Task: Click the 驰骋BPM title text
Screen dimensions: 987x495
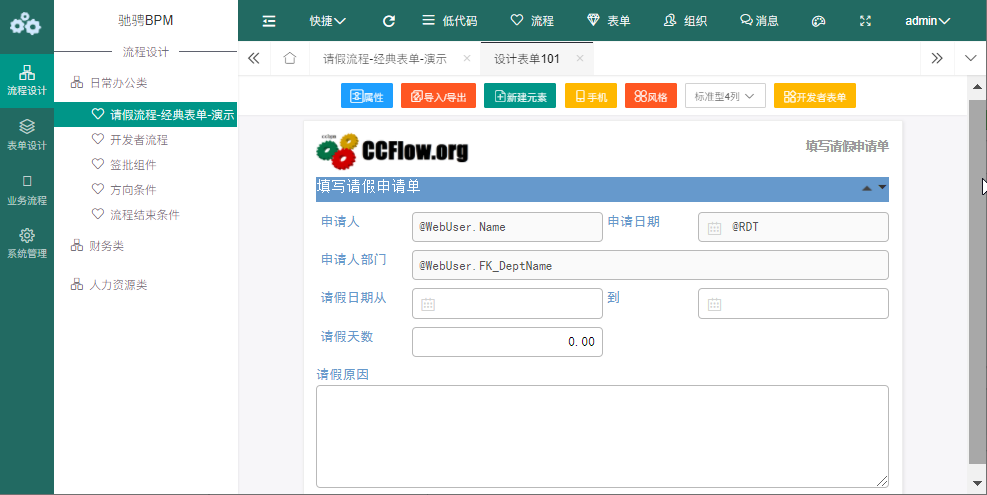Action: [x=145, y=20]
